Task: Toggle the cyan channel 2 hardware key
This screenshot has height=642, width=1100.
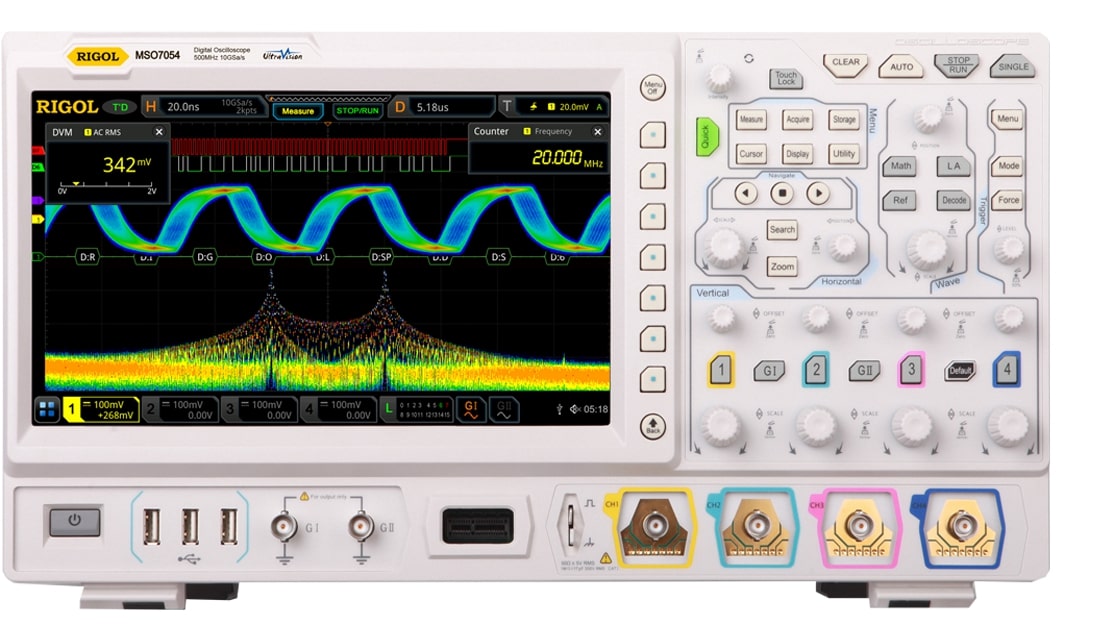Action: pyautogui.click(x=816, y=370)
